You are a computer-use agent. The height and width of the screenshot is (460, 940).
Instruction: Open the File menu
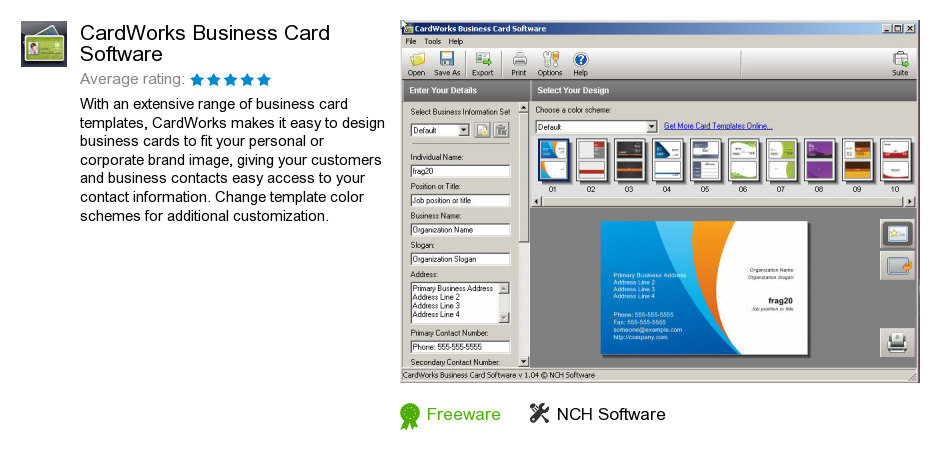[411, 41]
